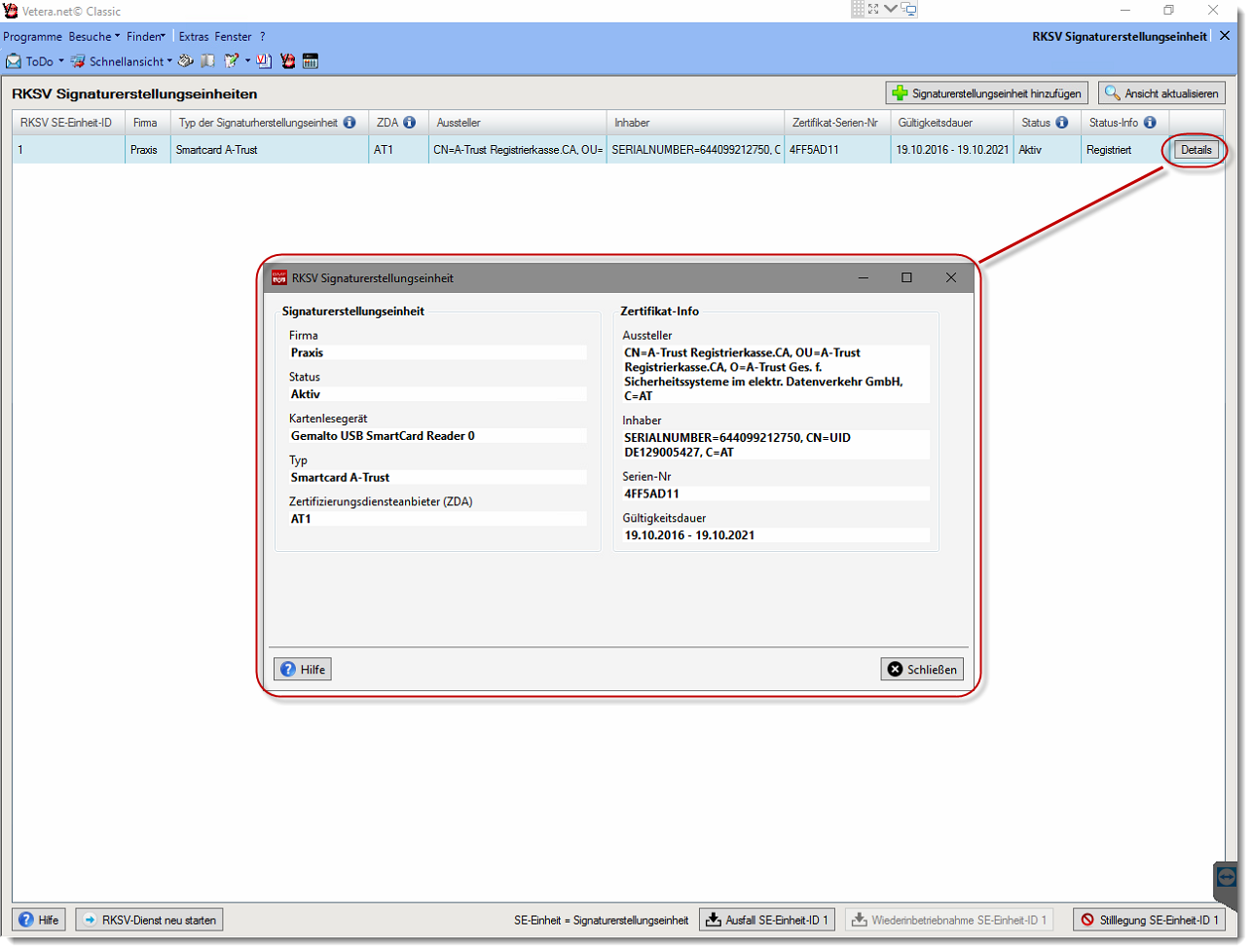Image resolution: width=1252 pixels, height=952 pixels.
Task: Expand the ToDo dropdown arrow
Action: pos(61,61)
